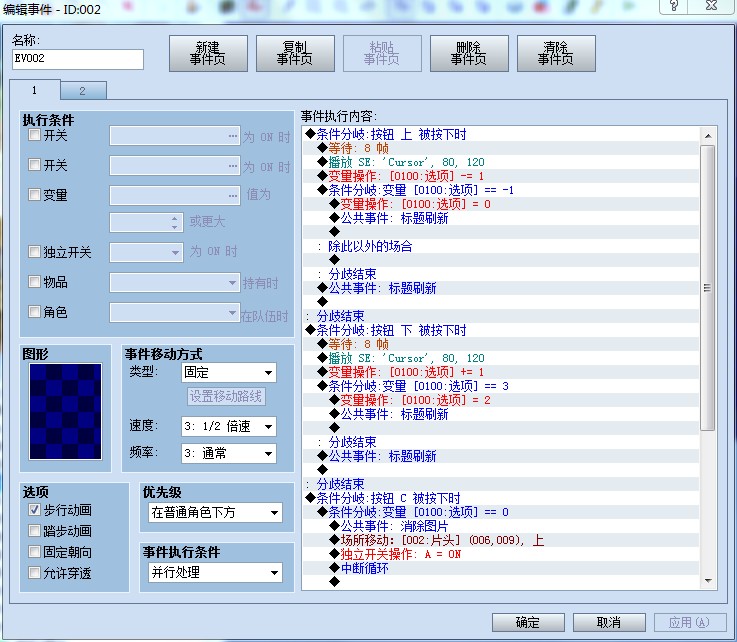This screenshot has height=642, width=737.
Task: Open the 类型 dropdown showing 固定
Action: pyautogui.click(x=228, y=373)
